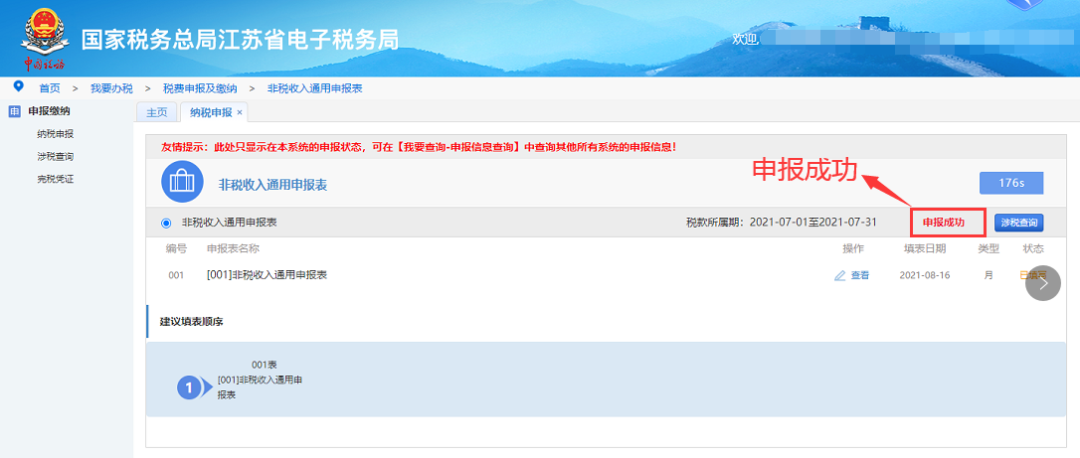Click the 国家税务总局江苏省电子税务局 header title
The image size is (1080, 458).
click(x=240, y=39)
